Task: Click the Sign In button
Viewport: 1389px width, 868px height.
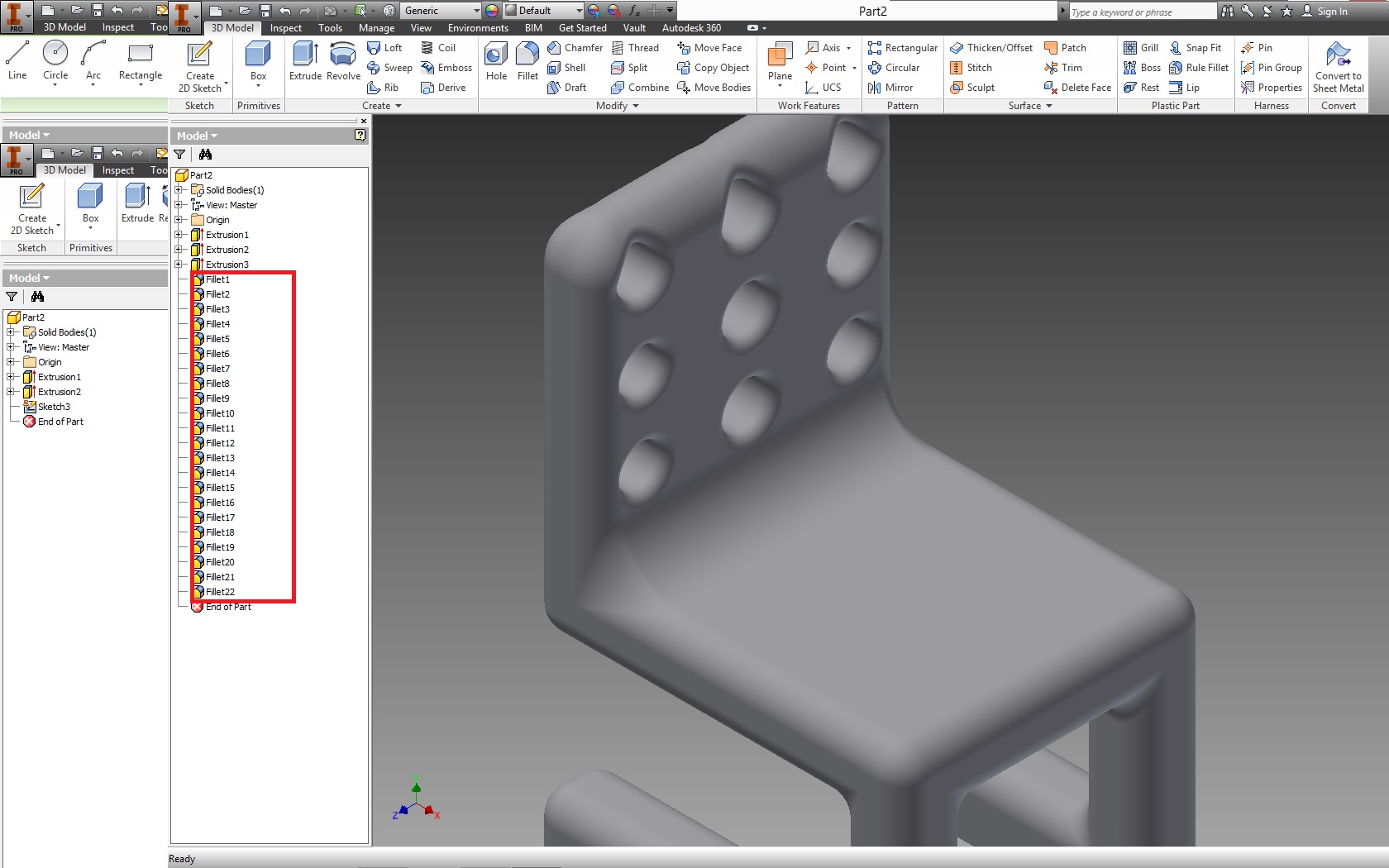Action: click(x=1325, y=12)
